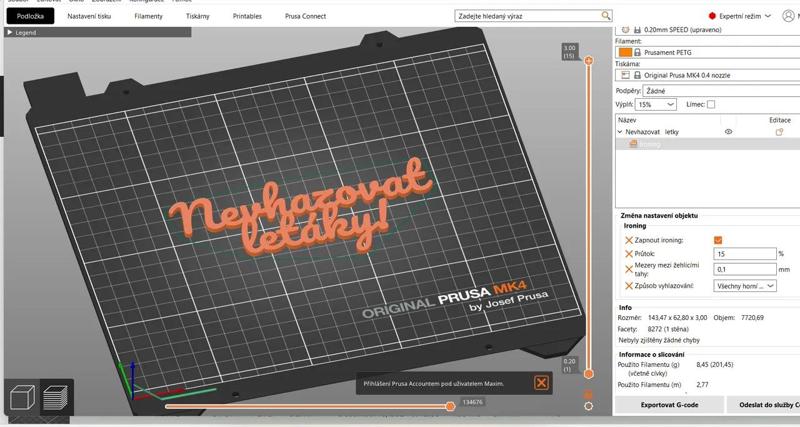Screen dimensions: 800x427
Task: Click the lock icon beside Prusament PETG
Action: pos(637,52)
